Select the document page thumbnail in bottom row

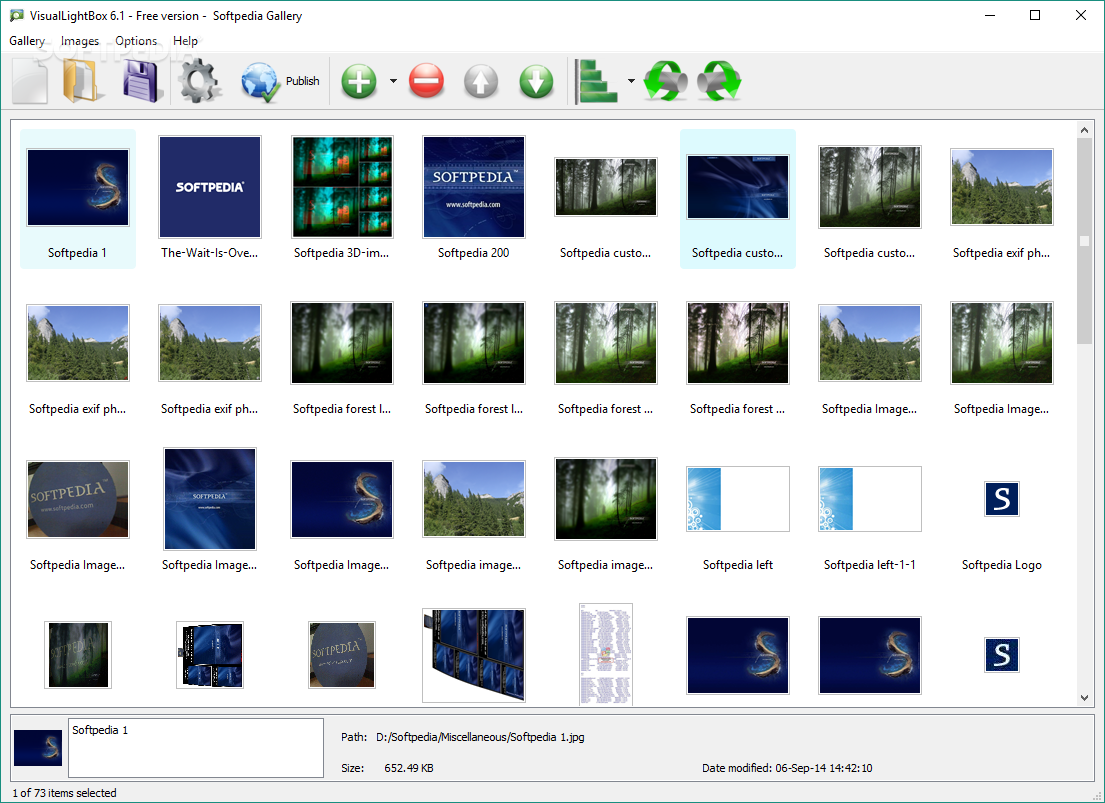click(x=605, y=654)
